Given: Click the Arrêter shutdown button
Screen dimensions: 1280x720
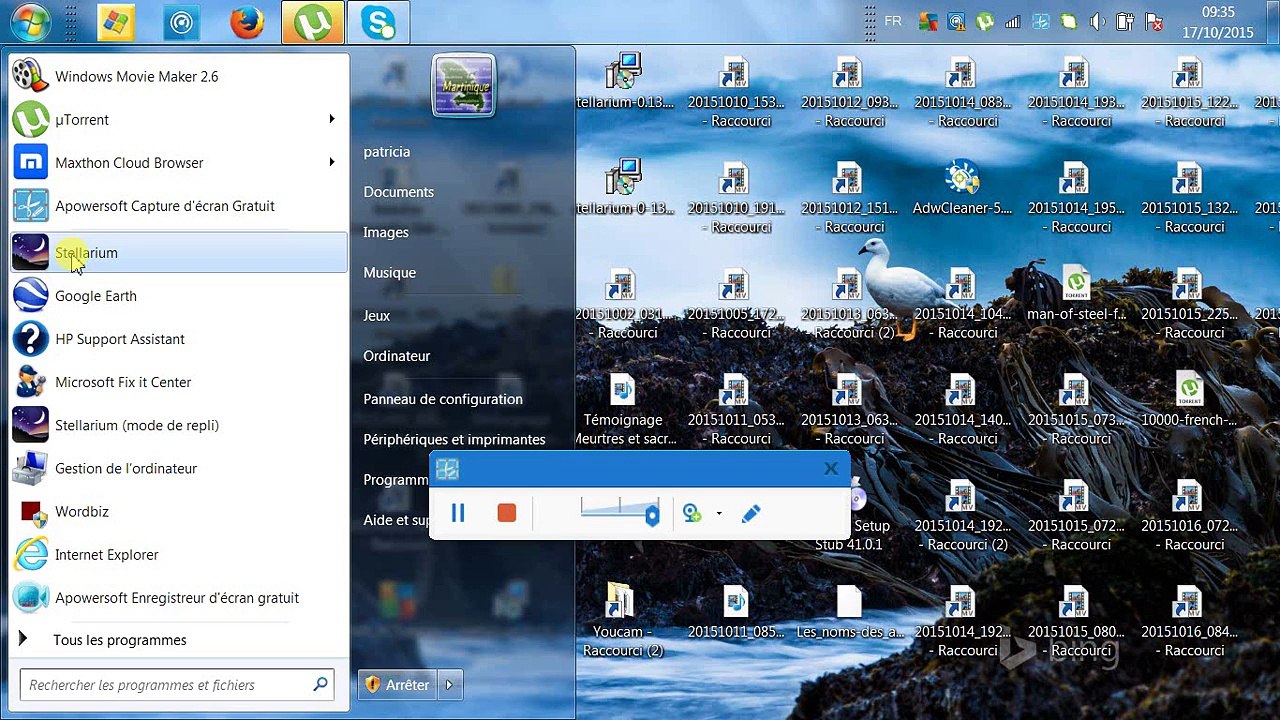Looking at the screenshot, I should point(398,685).
